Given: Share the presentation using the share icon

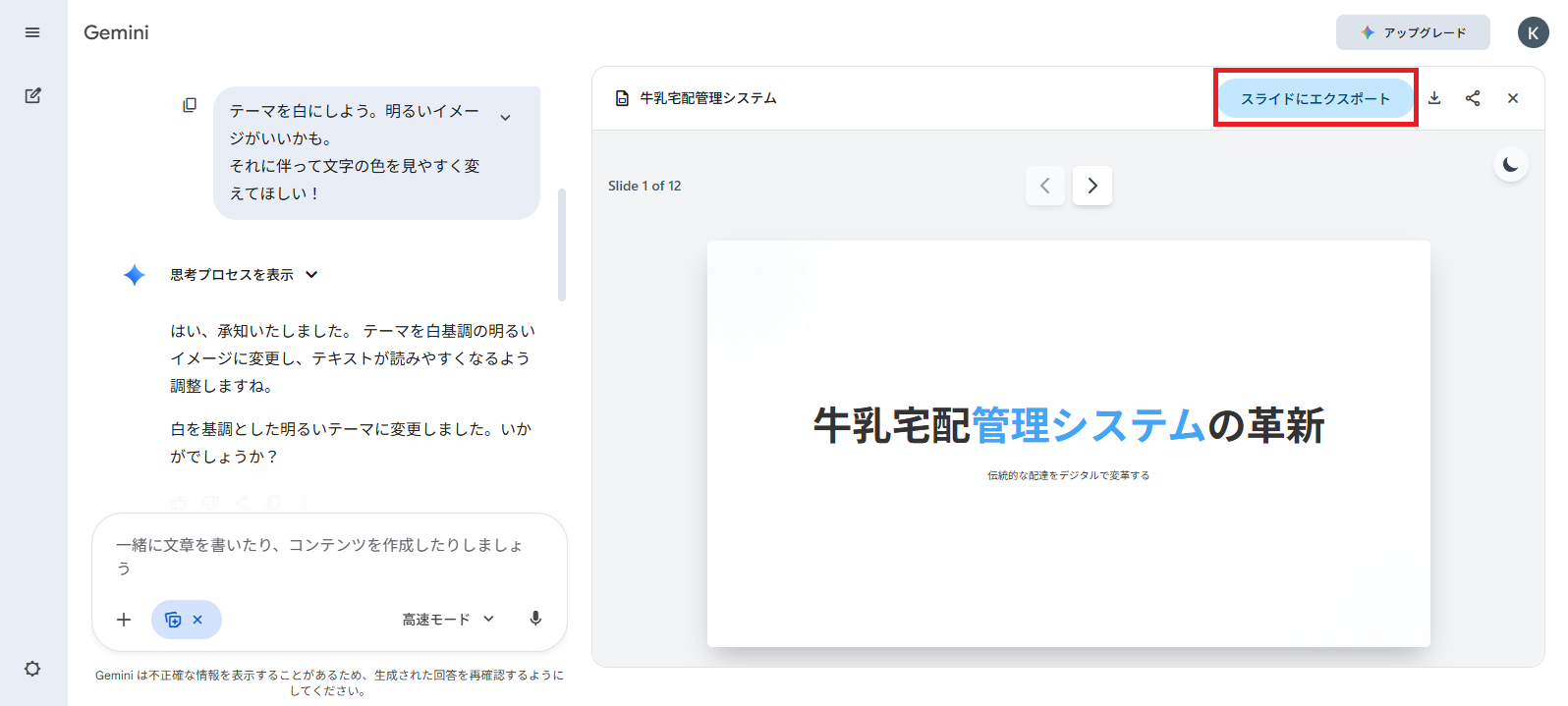Looking at the screenshot, I should (1473, 98).
